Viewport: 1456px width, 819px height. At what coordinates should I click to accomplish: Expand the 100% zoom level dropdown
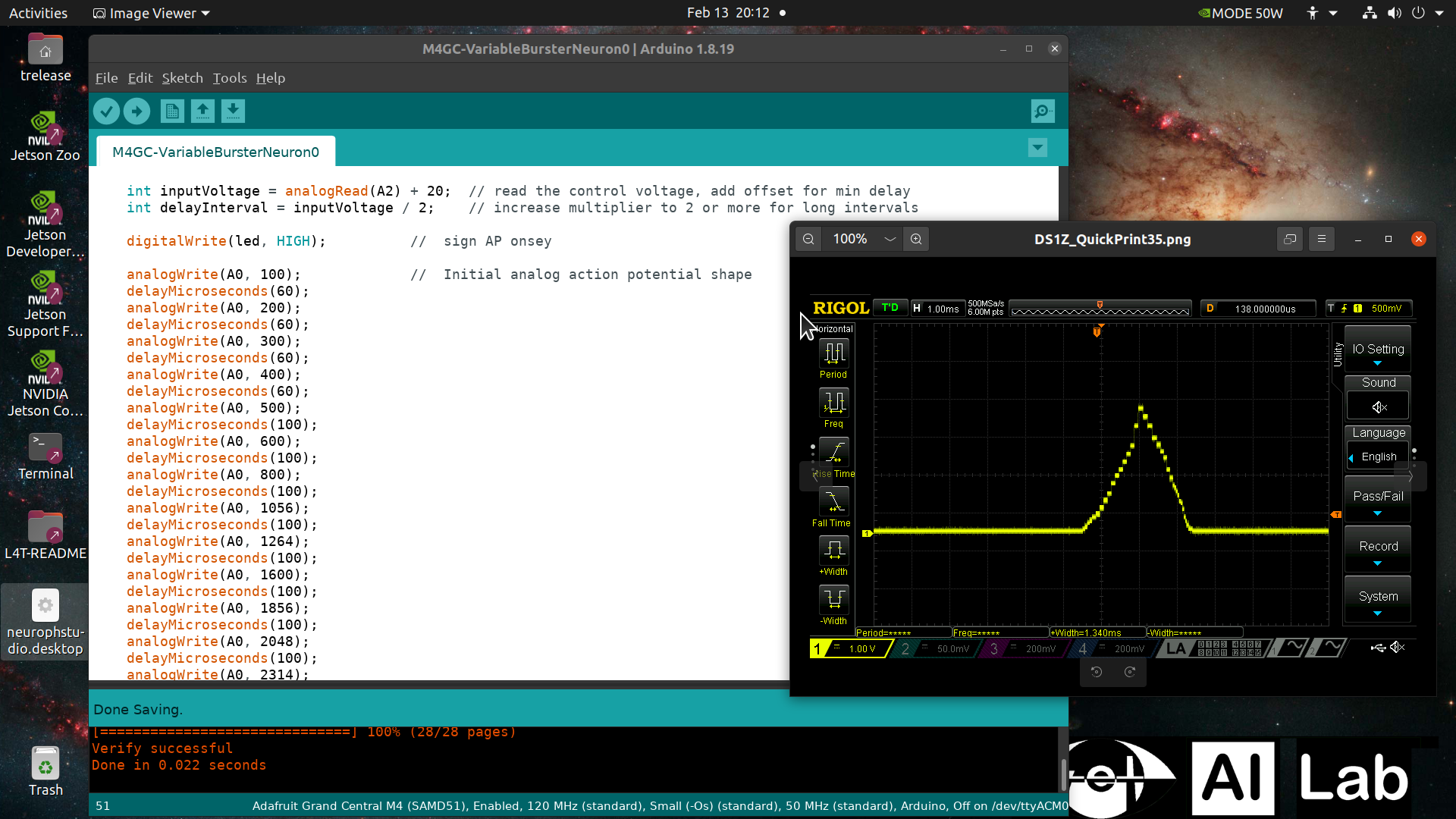pos(890,239)
